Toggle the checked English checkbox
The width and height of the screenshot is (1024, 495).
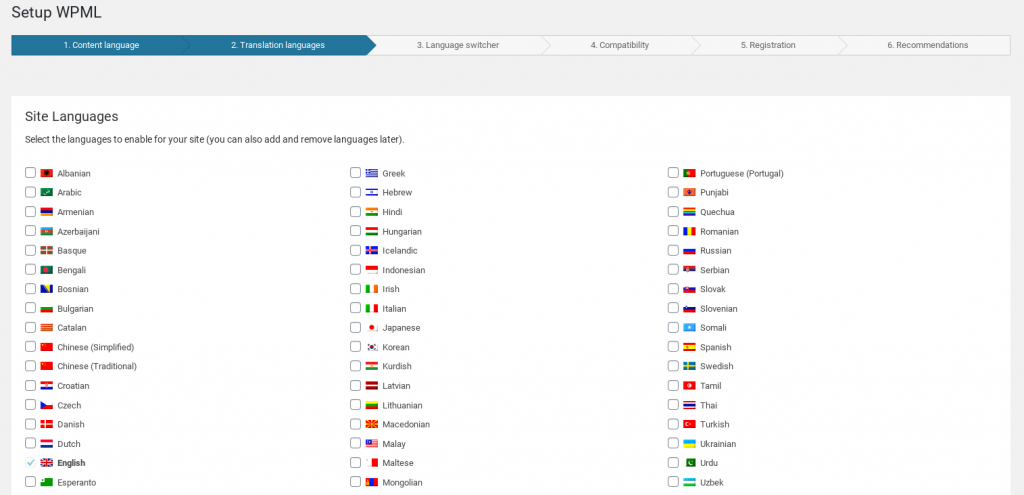click(31, 462)
